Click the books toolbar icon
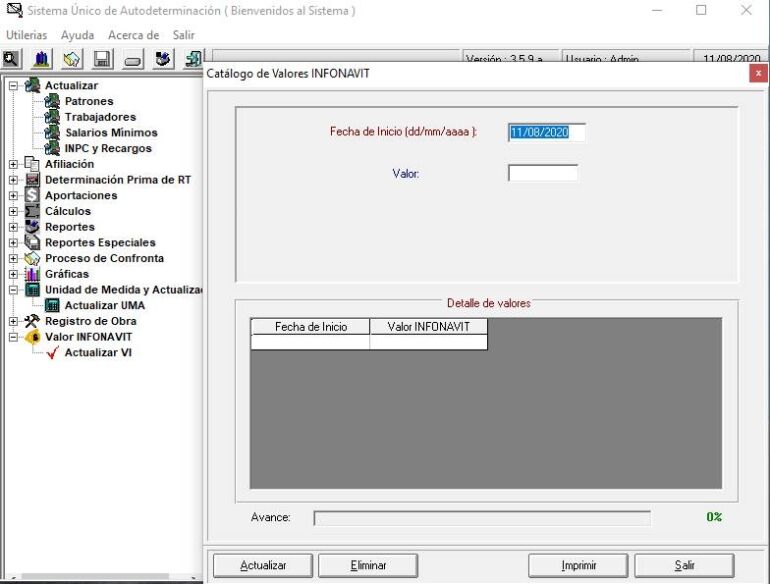The image size is (770, 584). click(x=41, y=59)
